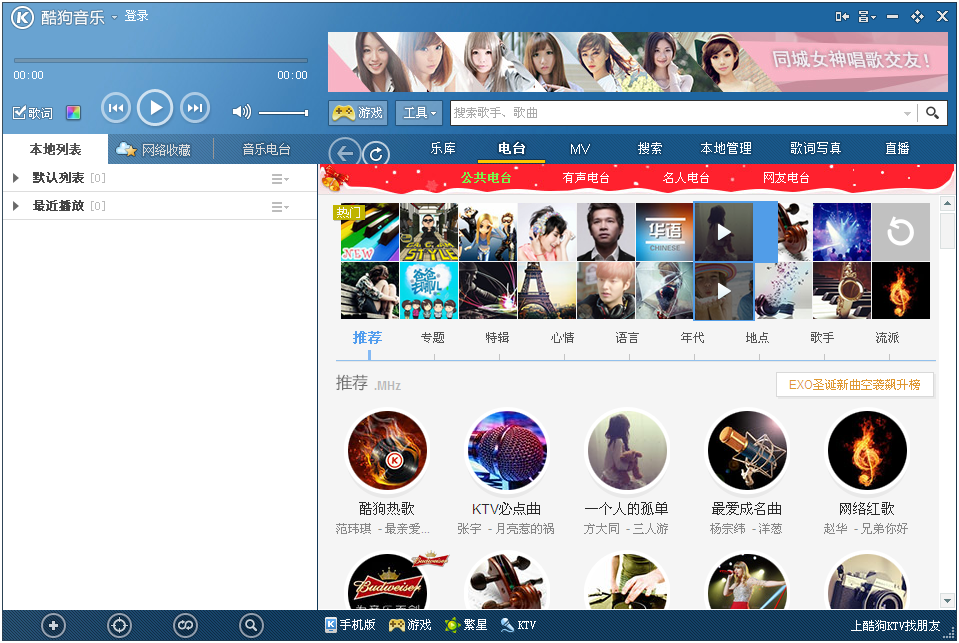Open 默认列表 list menu icon
This screenshot has height=643, width=959.
point(280,179)
